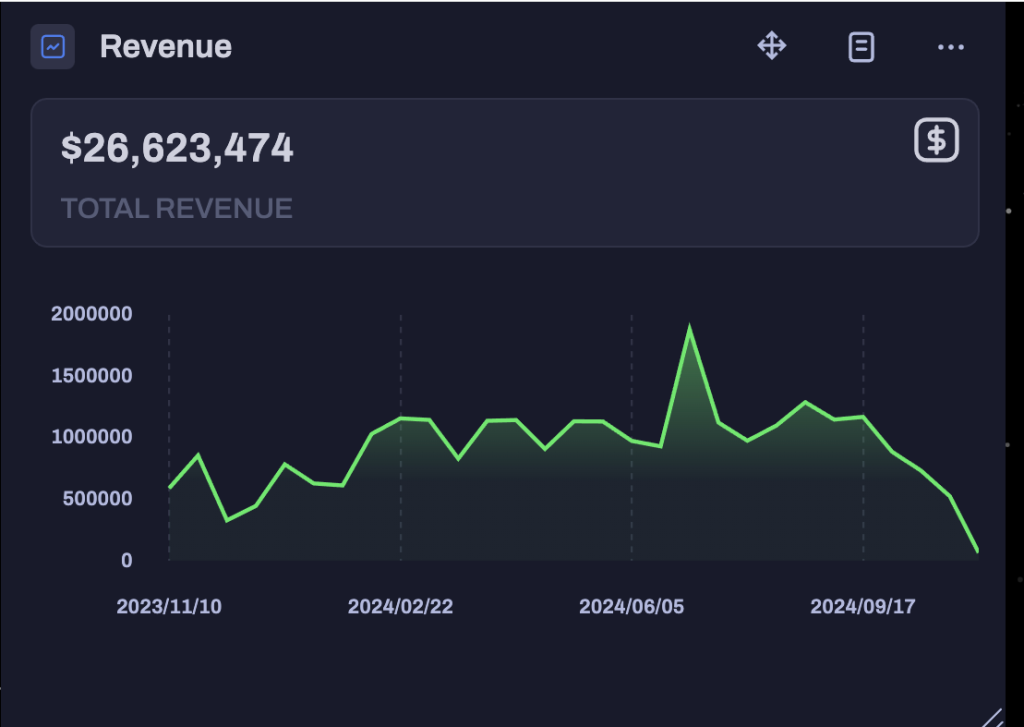
Task: Click the 1000000 y-axis label
Action: 91,437
